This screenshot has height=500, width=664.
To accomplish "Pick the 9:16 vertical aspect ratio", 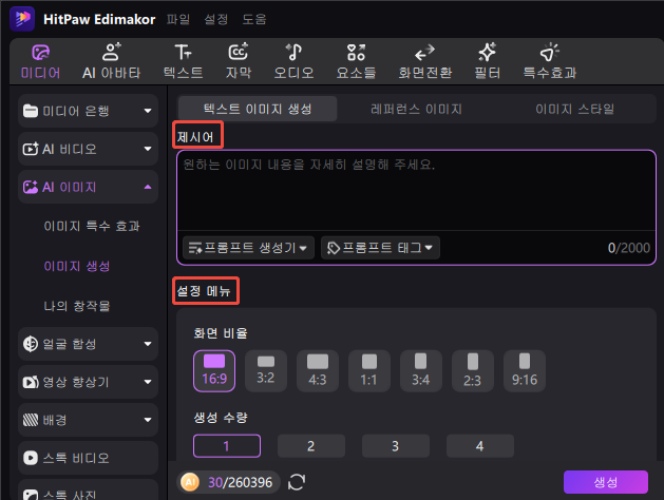I will [x=524, y=369].
